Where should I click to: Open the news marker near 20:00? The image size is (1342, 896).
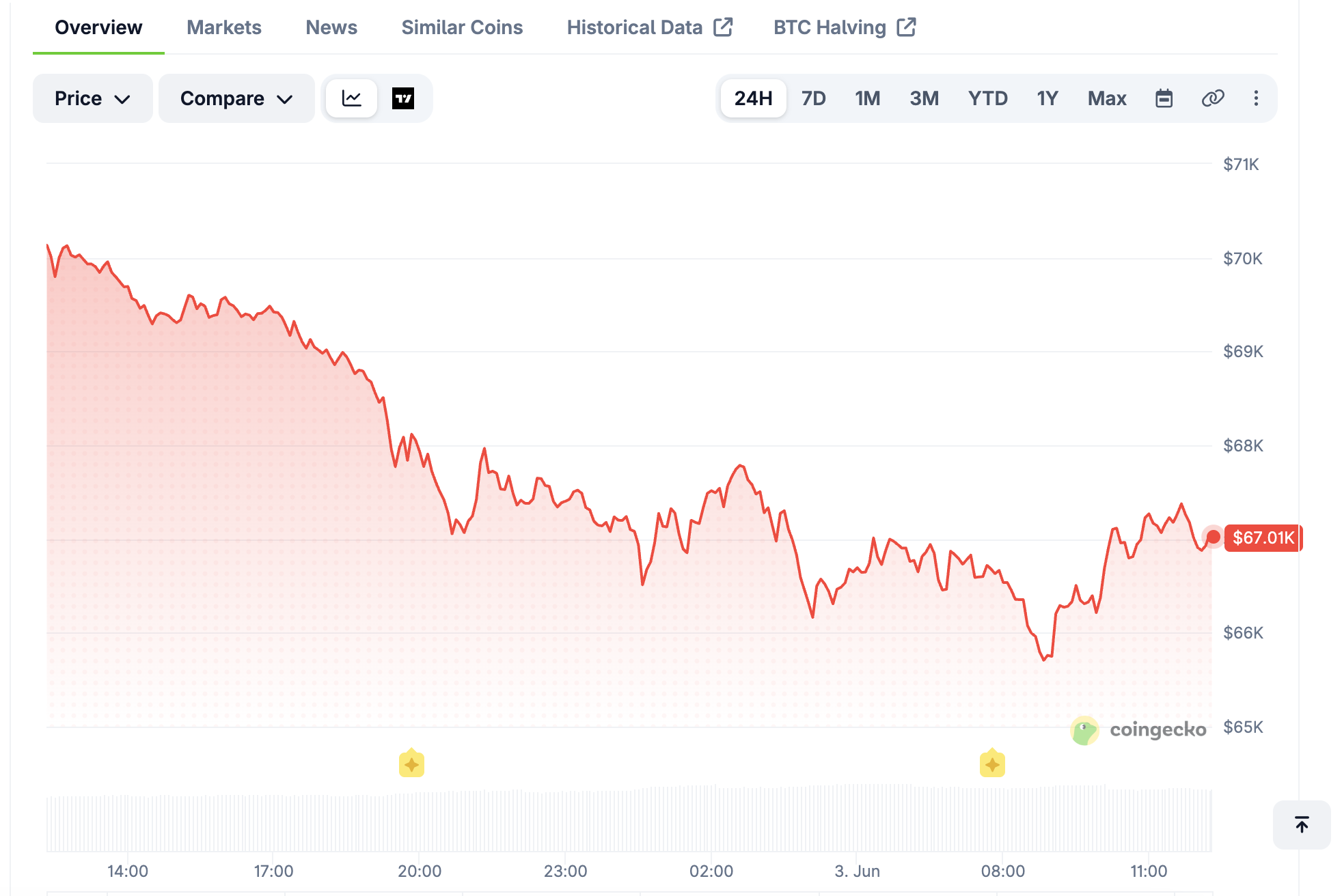(411, 764)
